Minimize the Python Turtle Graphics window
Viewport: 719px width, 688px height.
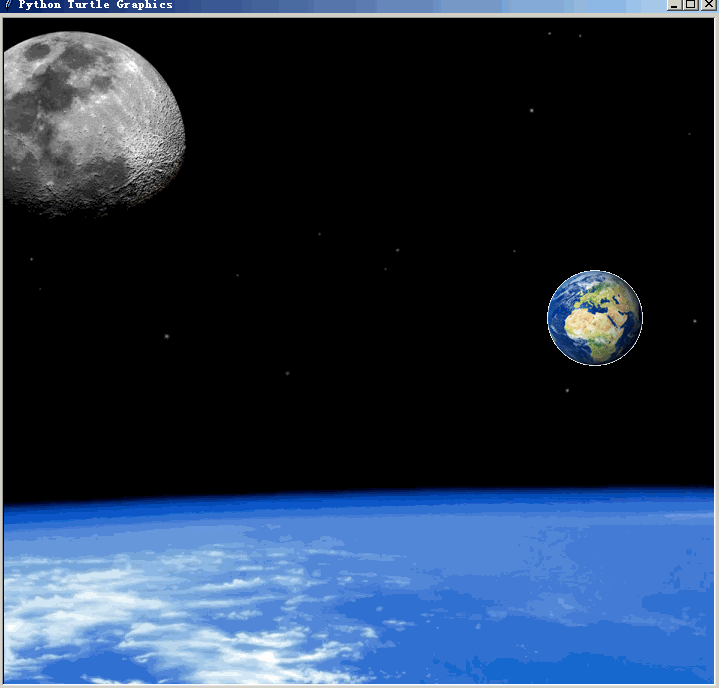pyautogui.click(x=674, y=5)
